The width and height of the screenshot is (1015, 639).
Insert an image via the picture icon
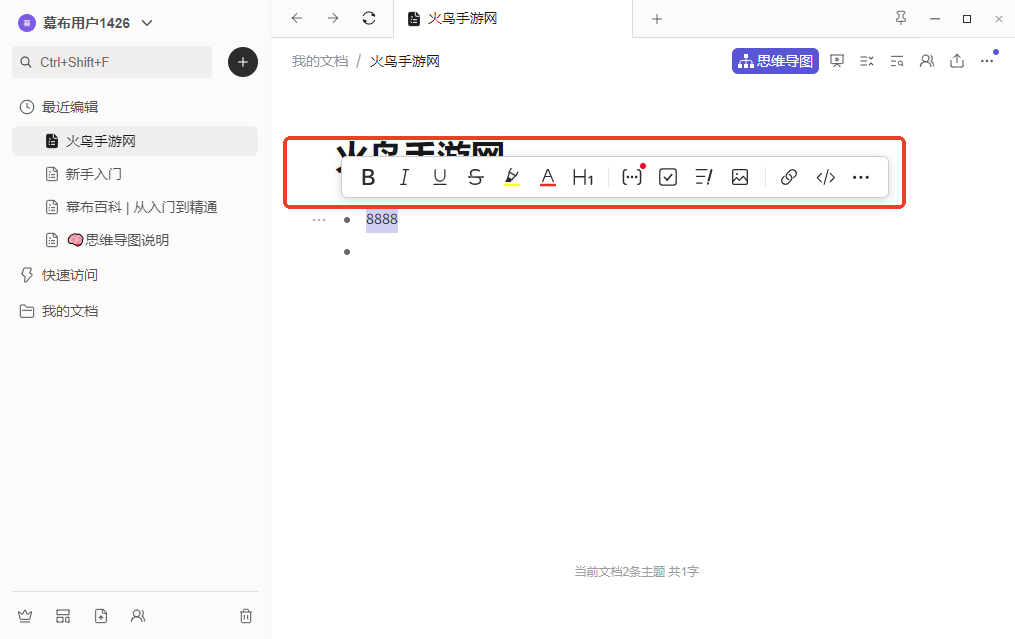click(740, 177)
